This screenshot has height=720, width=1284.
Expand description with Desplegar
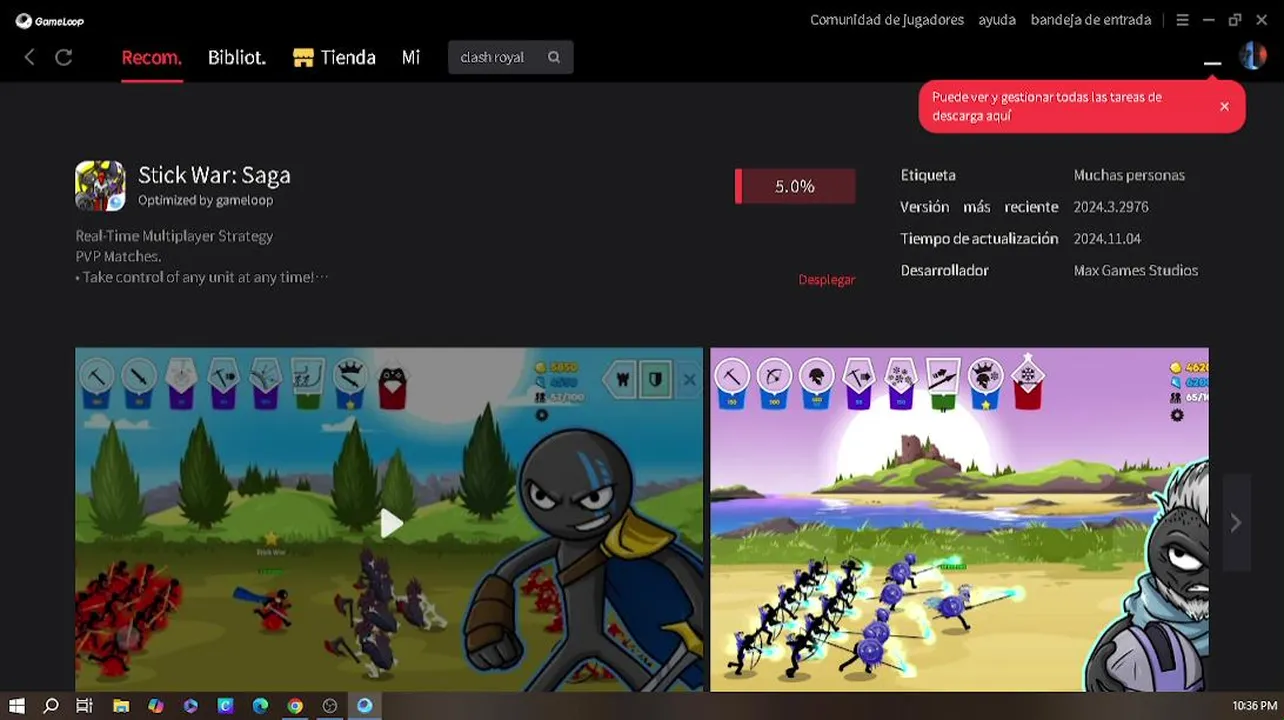[x=827, y=280]
